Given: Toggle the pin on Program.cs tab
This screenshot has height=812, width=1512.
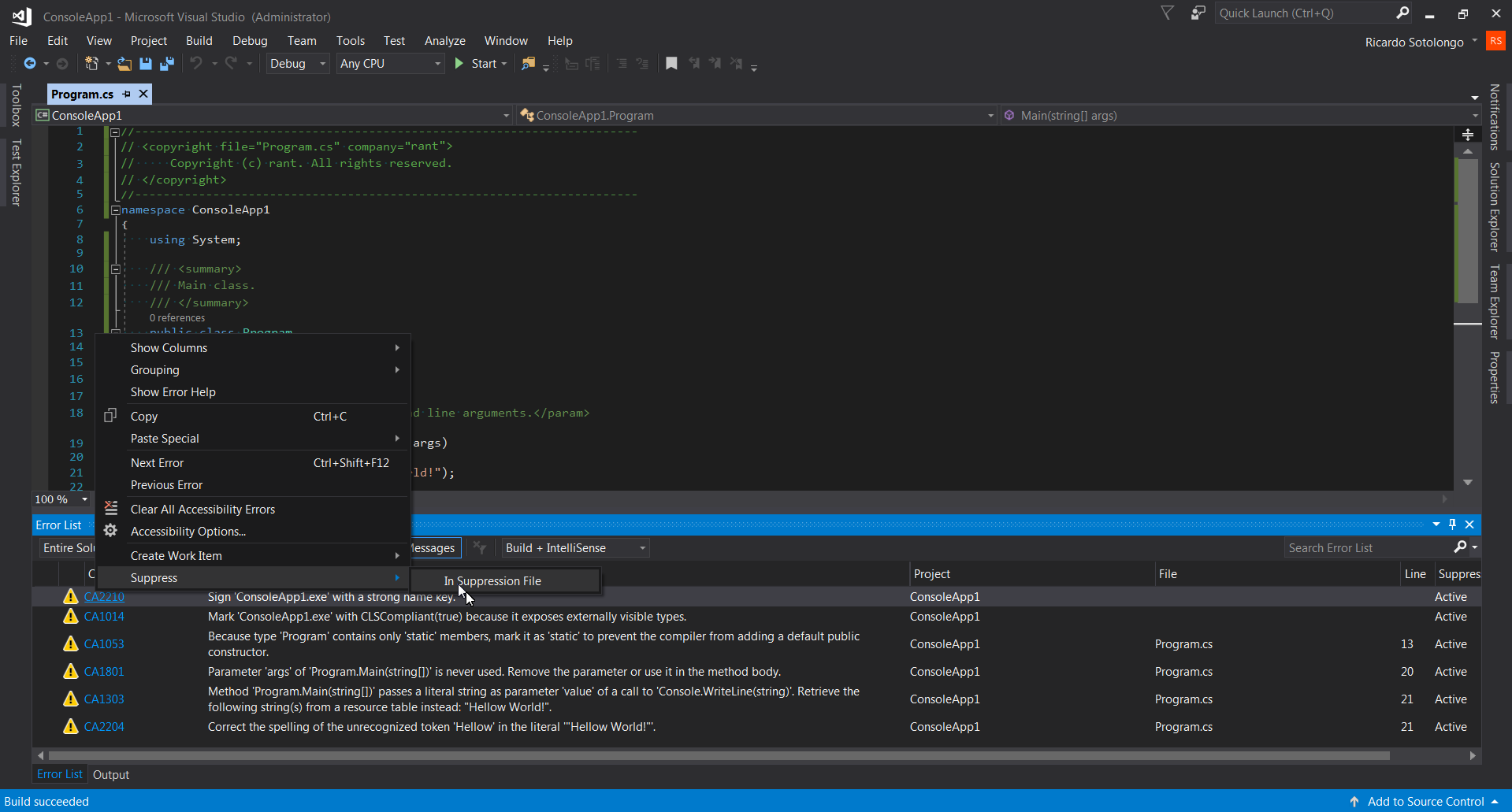Looking at the screenshot, I should (126, 94).
